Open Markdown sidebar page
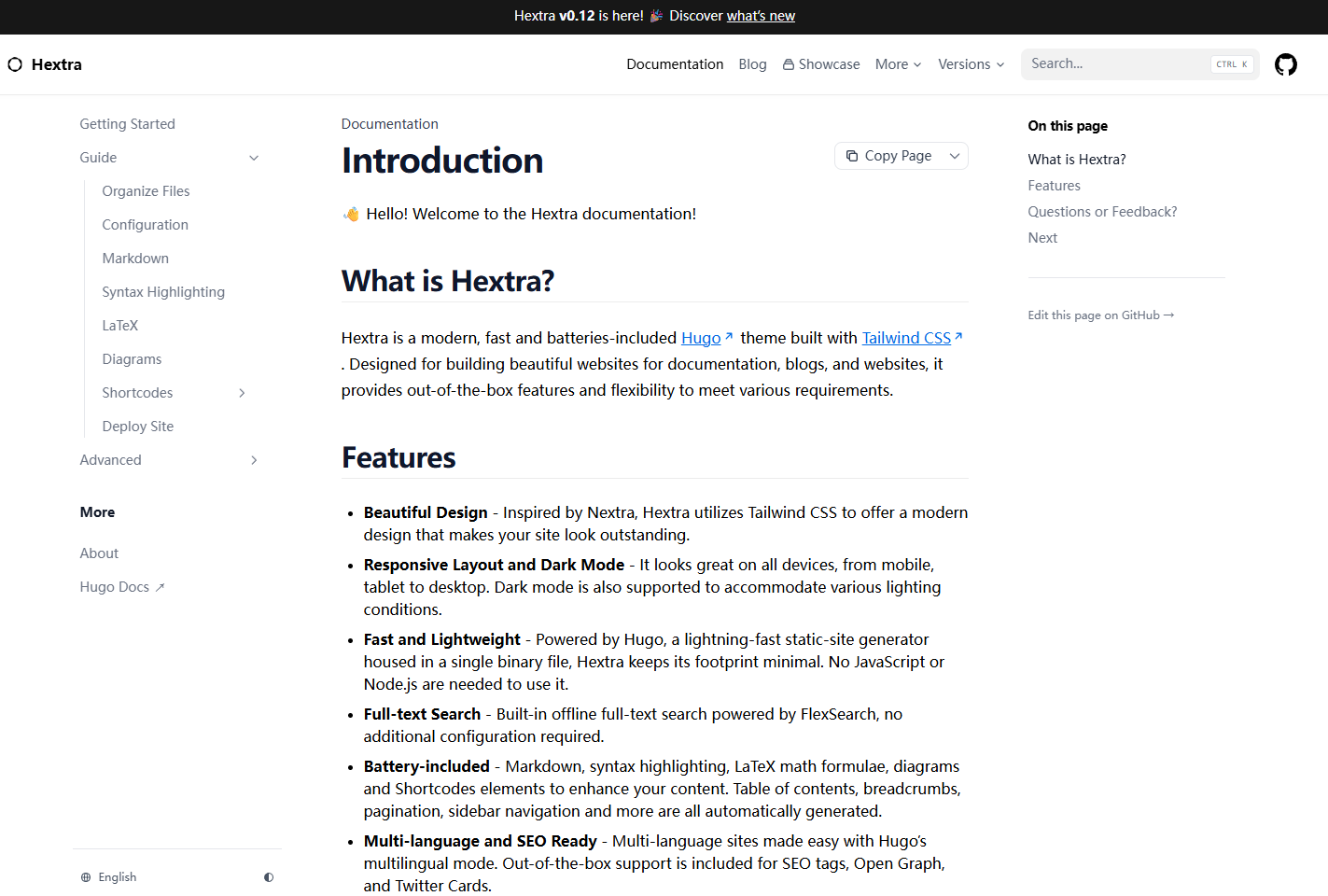This screenshot has height=896, width=1328. click(135, 259)
